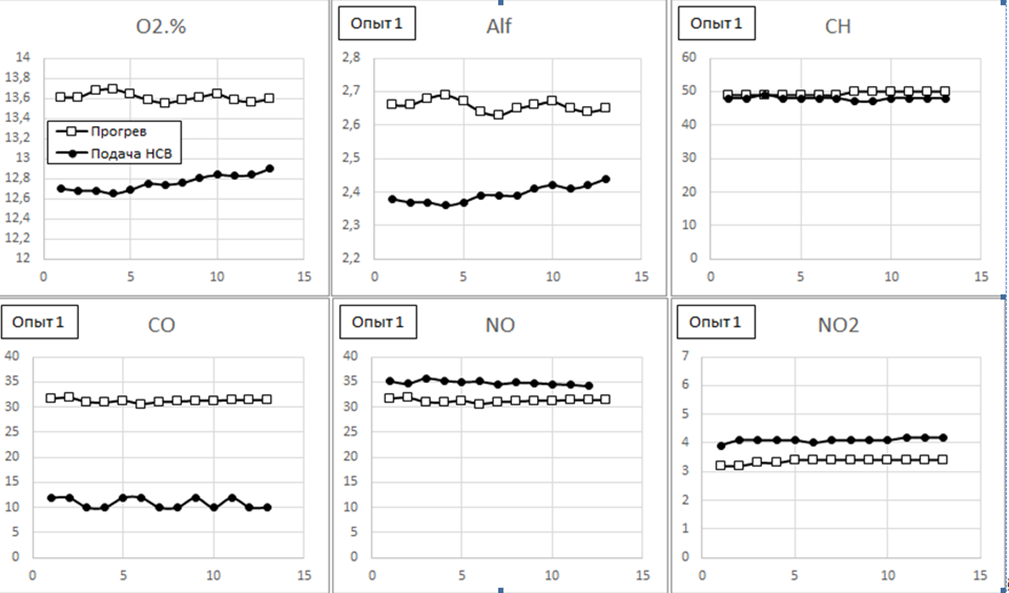Click the Опыт 1 label in CO chart
The height and width of the screenshot is (593, 1009).
(39, 321)
